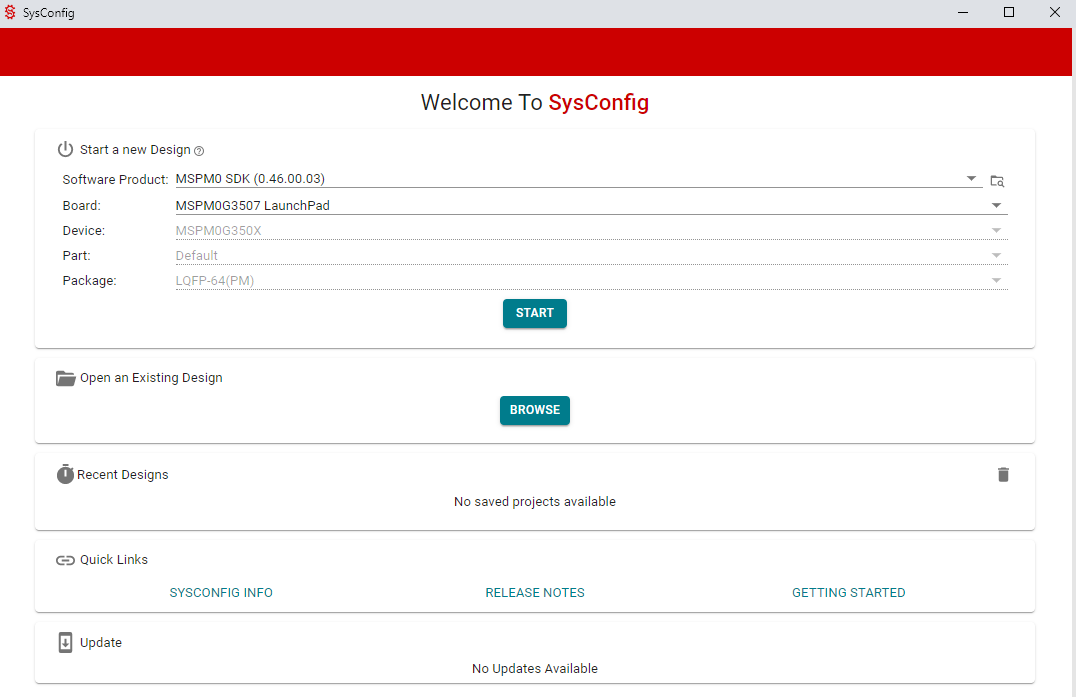Click the download icon beside Update

(66, 643)
